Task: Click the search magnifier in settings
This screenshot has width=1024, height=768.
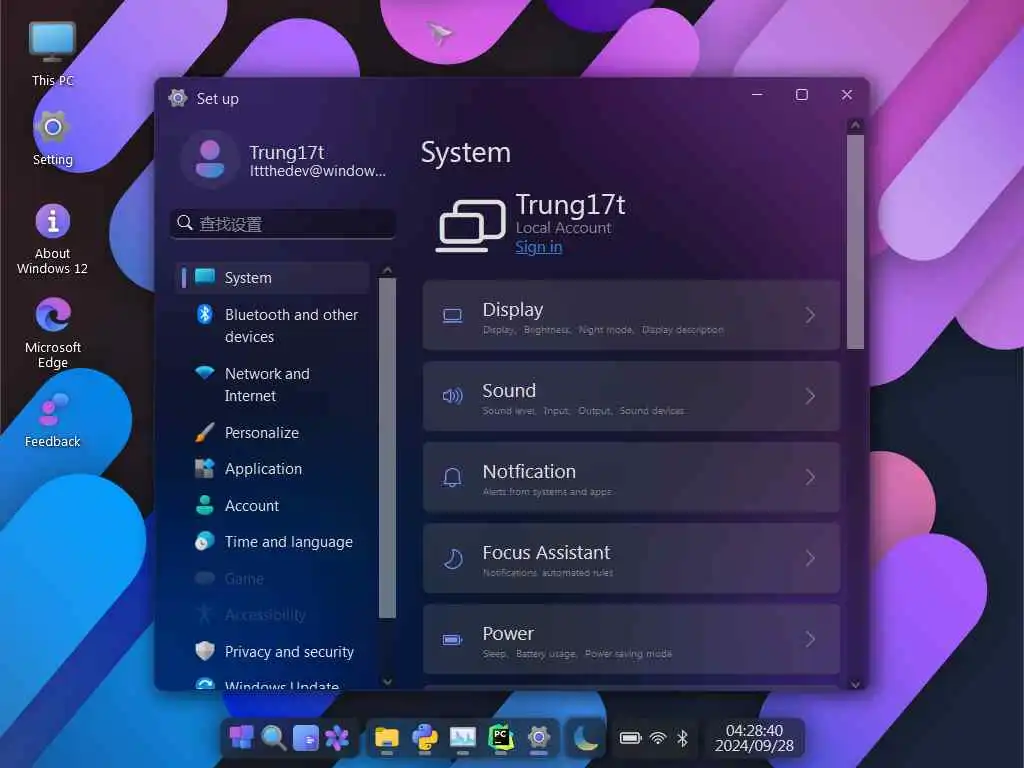Action: point(185,223)
